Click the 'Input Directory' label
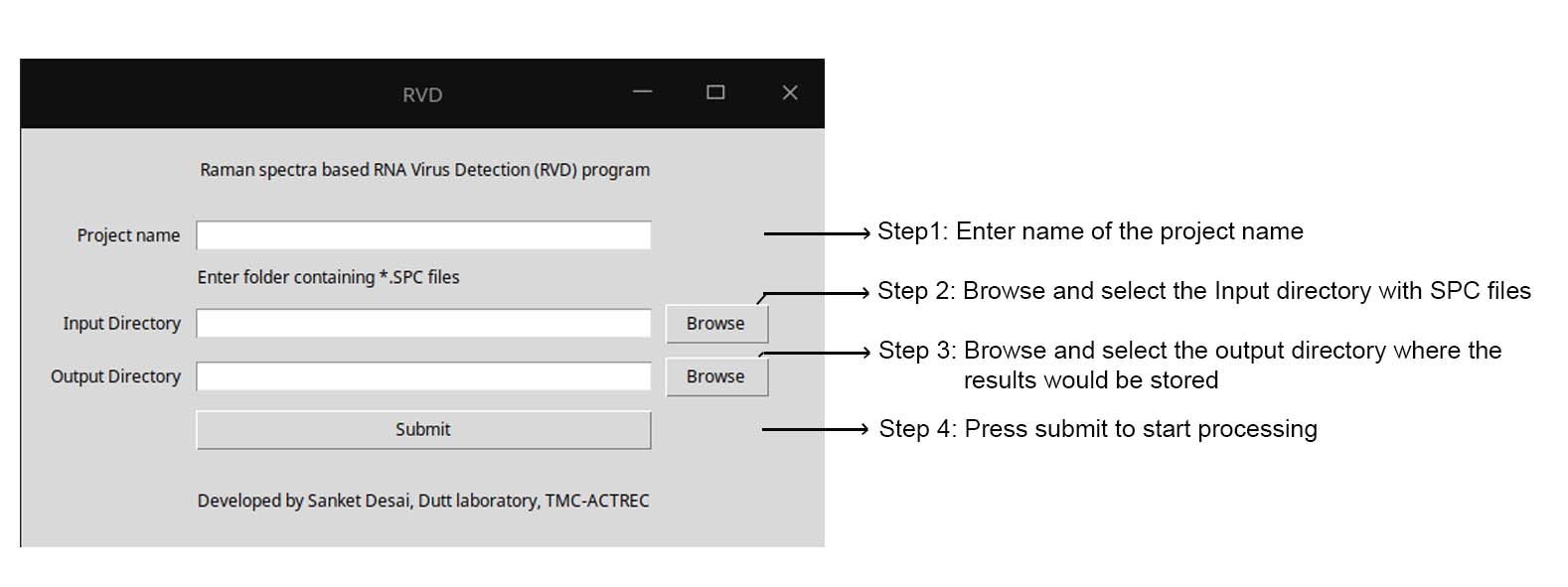 (121, 323)
